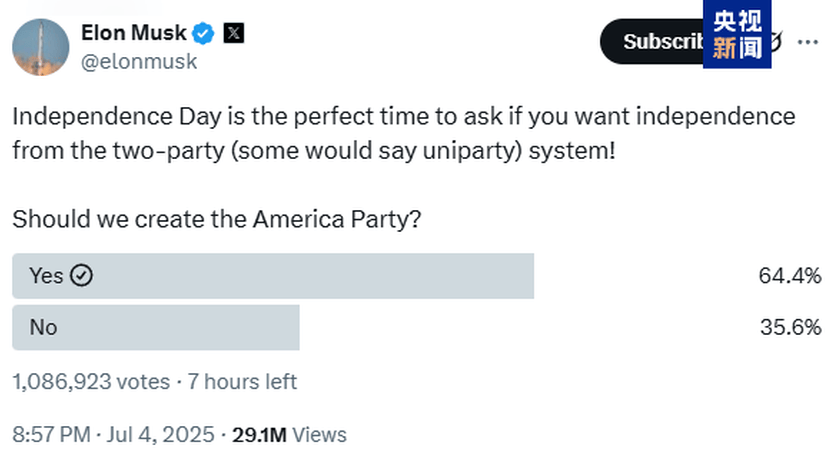Screen dimensions: 840x472
Task: Click the 64.4% poll result
Action: click(x=790, y=276)
